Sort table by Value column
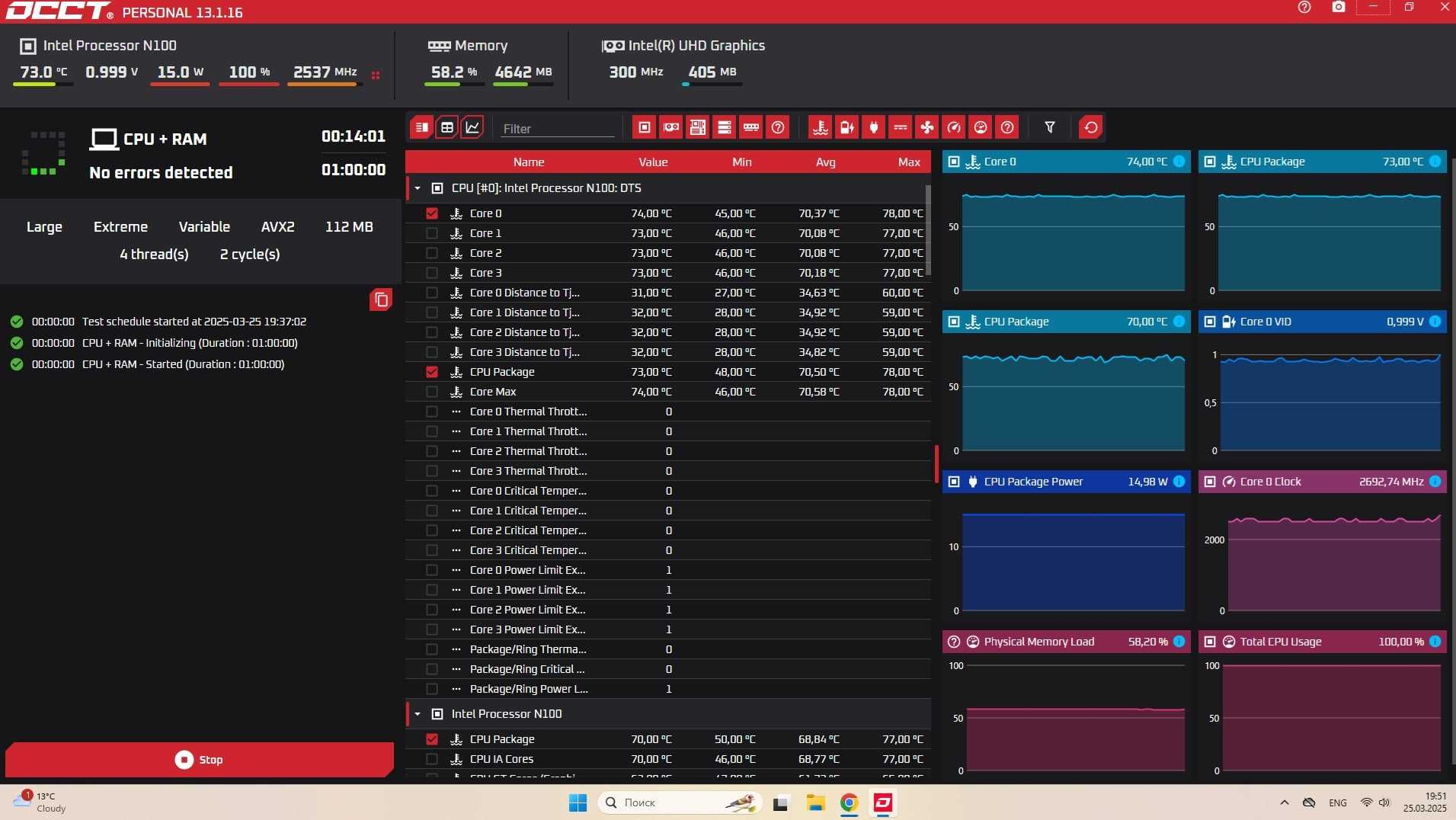Screen dimensions: 1456x820 pos(653,162)
